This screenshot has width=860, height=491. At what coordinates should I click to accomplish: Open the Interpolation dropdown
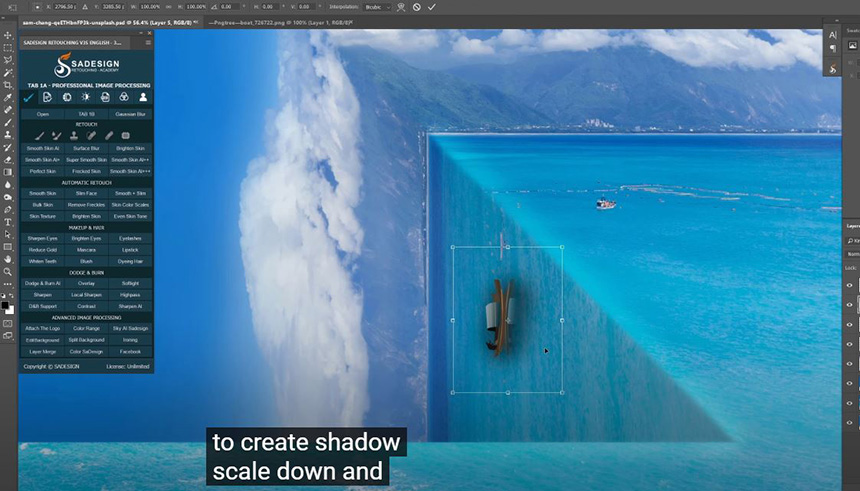(x=378, y=7)
